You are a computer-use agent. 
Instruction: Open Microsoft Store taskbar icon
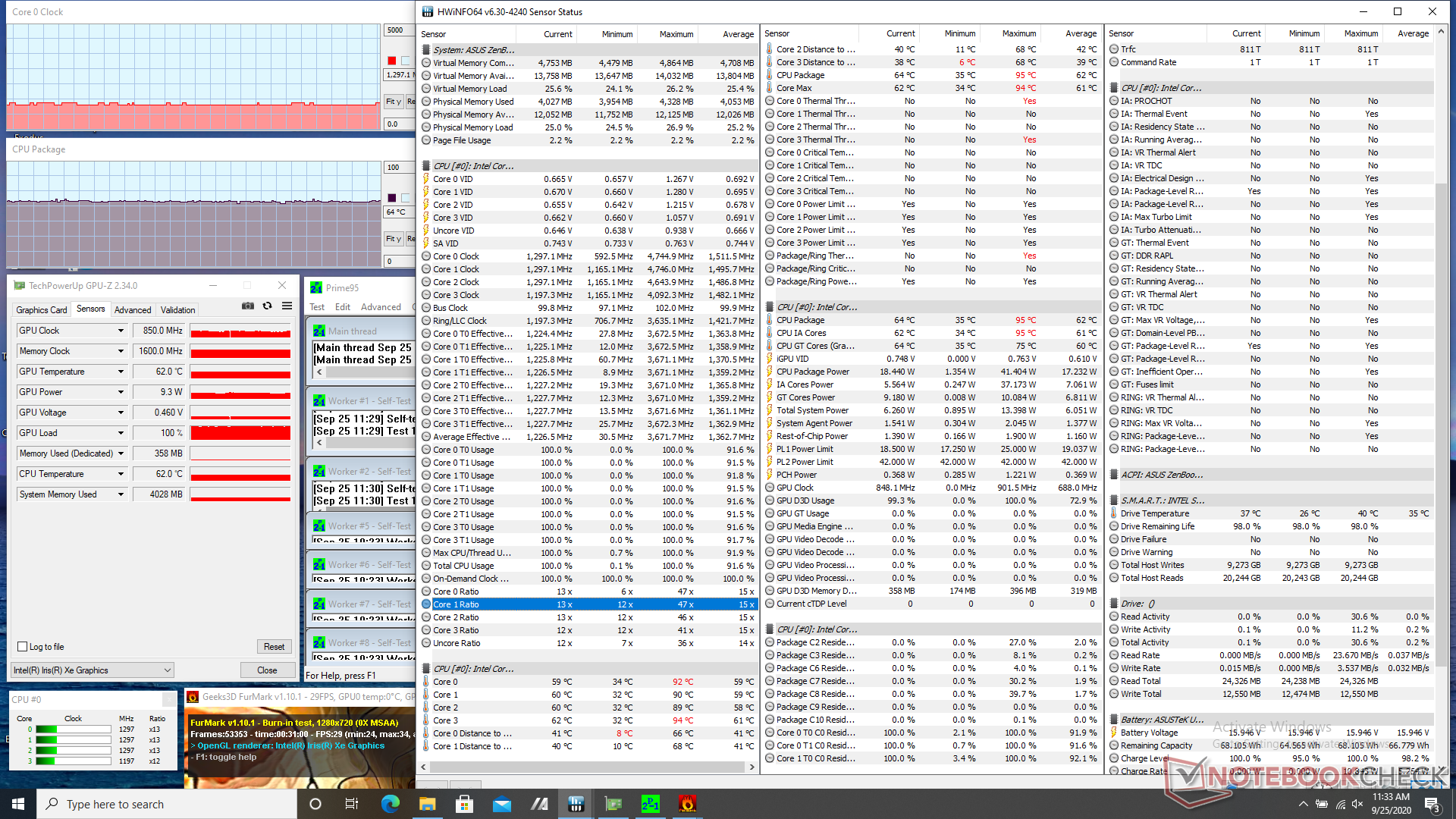[x=465, y=804]
